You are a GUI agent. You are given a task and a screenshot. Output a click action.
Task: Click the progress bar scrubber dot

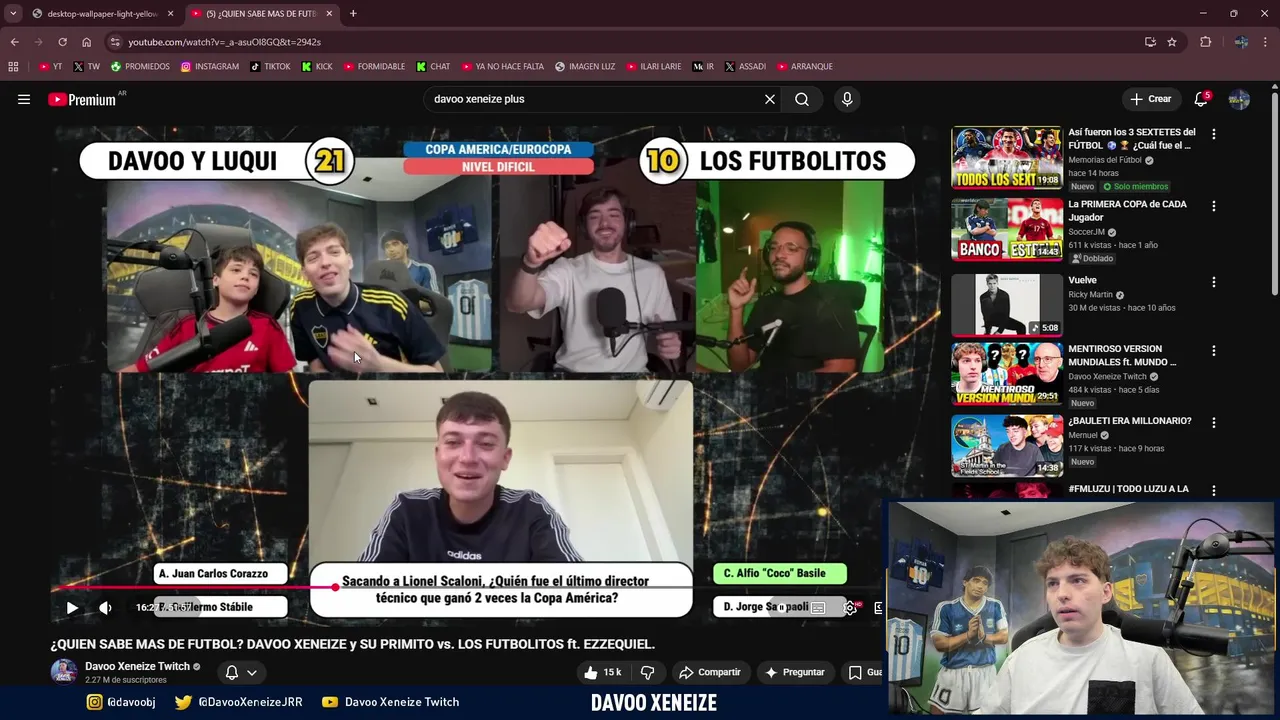[334, 587]
